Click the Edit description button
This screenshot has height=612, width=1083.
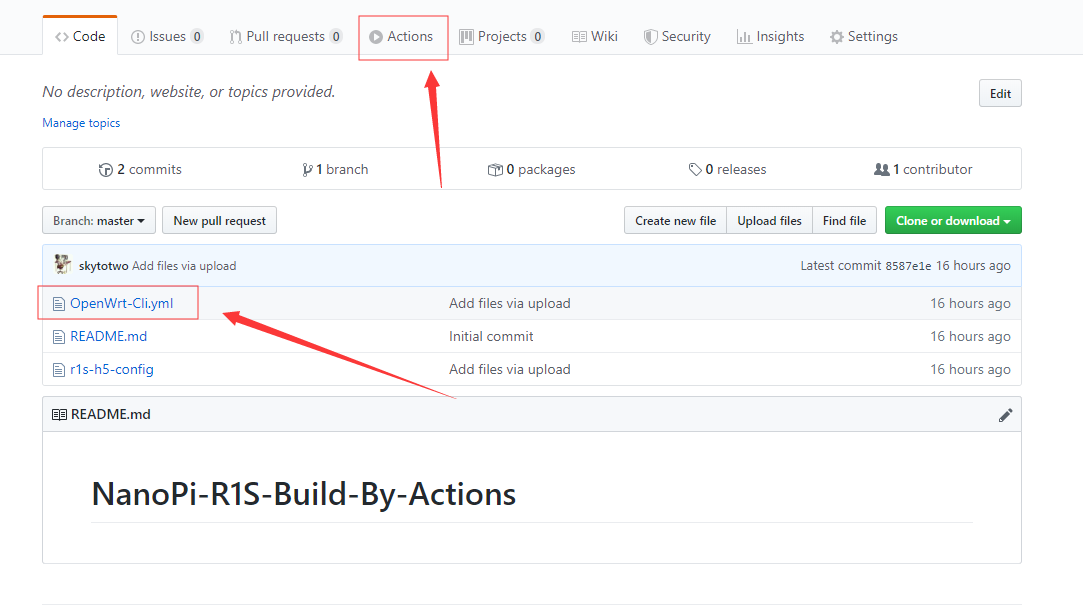pyautogui.click(x=1000, y=93)
